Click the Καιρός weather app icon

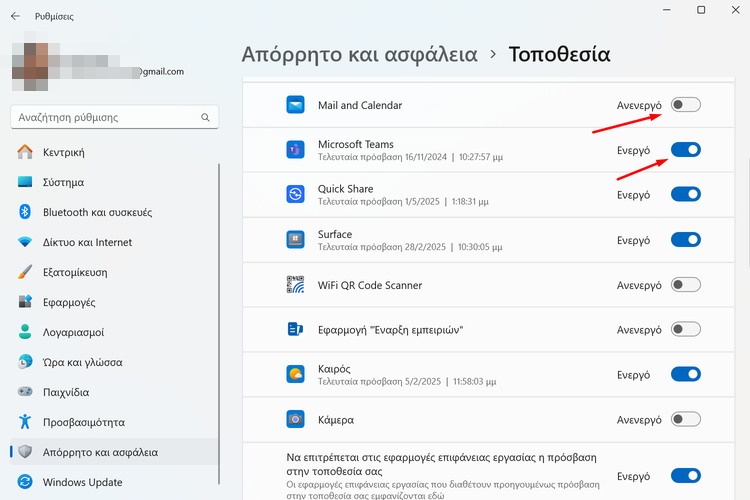(x=296, y=374)
